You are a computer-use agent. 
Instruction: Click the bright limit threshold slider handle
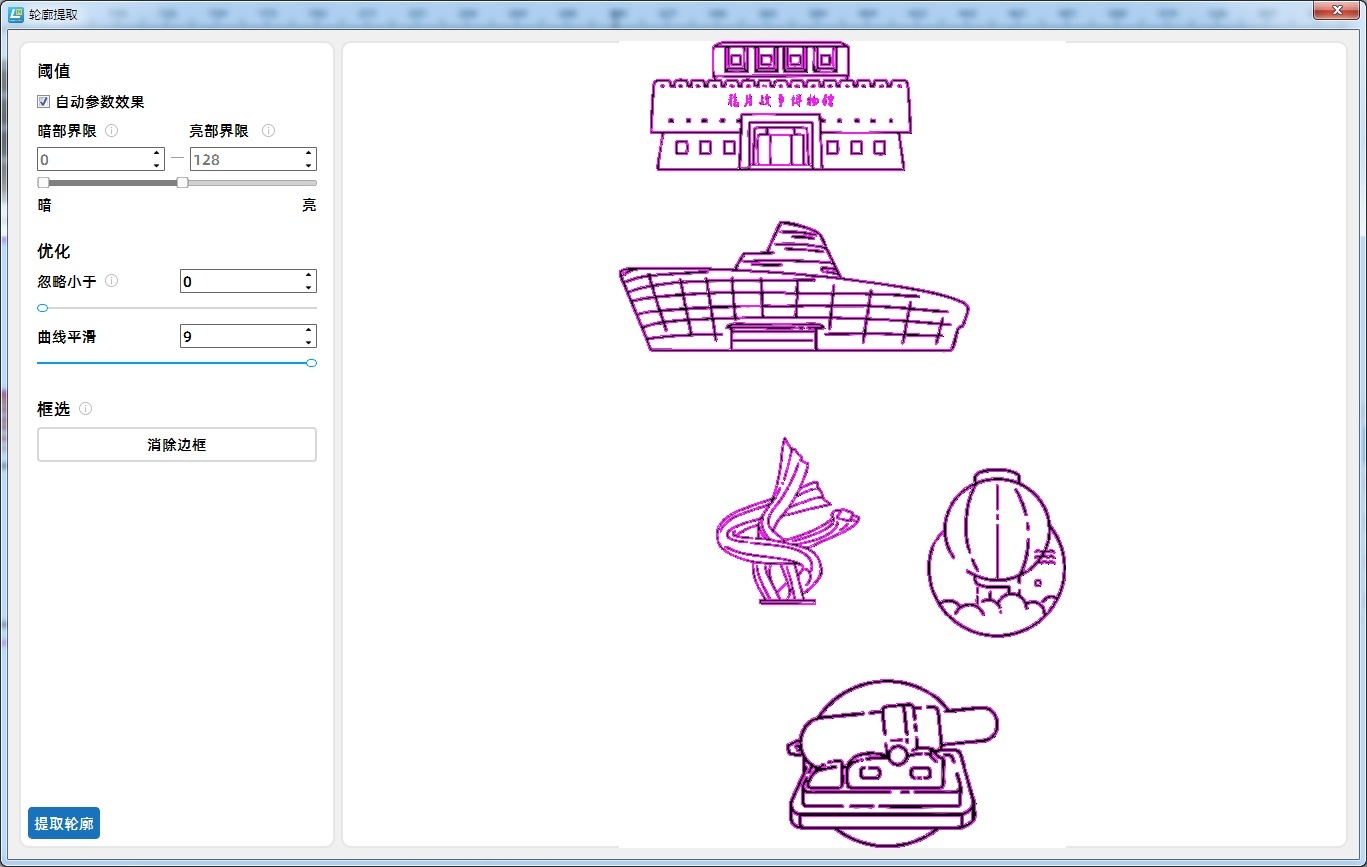(x=182, y=183)
